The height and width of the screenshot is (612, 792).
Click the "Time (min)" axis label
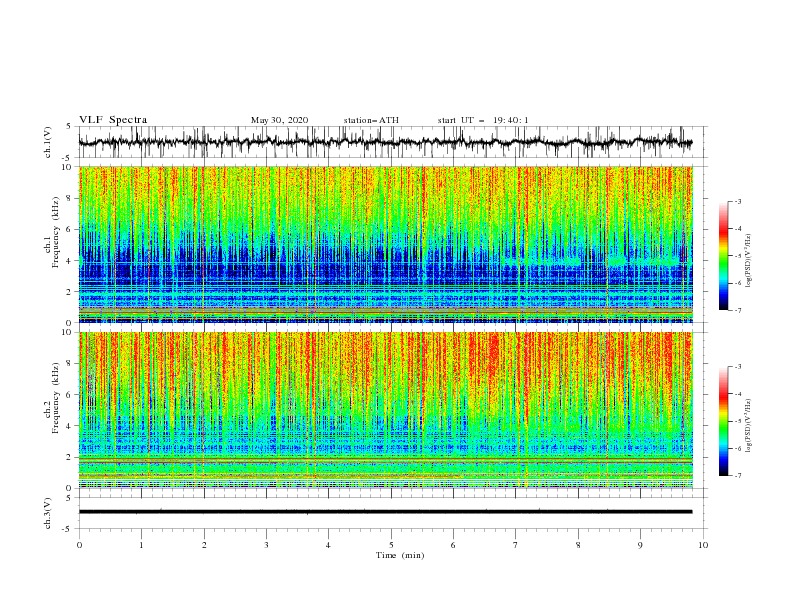(x=400, y=555)
